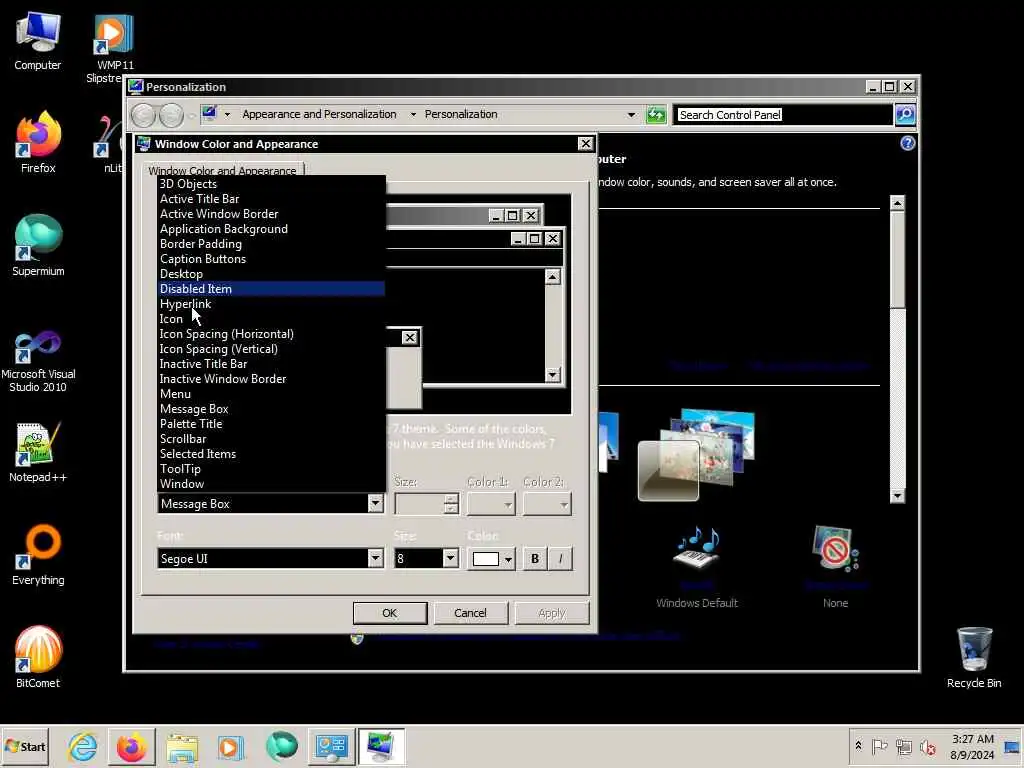Open the Recycle Bin

click(974, 657)
